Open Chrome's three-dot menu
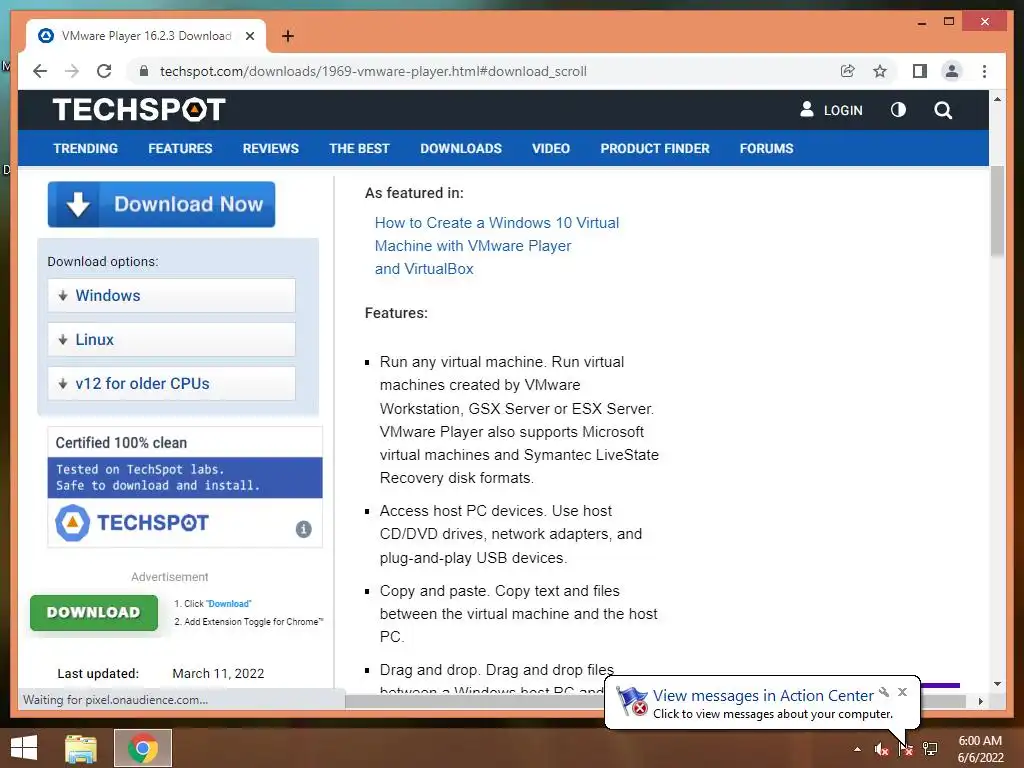Screen dimensions: 1024x768 point(984,71)
